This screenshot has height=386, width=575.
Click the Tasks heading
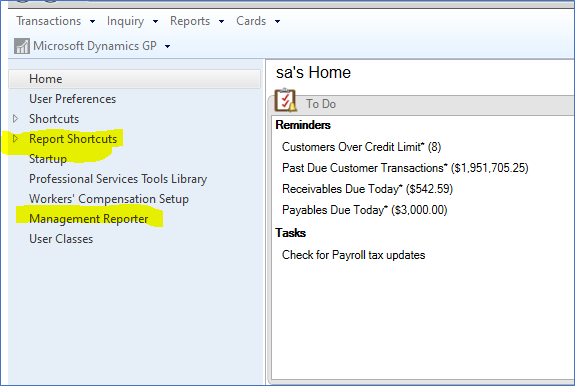click(x=290, y=233)
